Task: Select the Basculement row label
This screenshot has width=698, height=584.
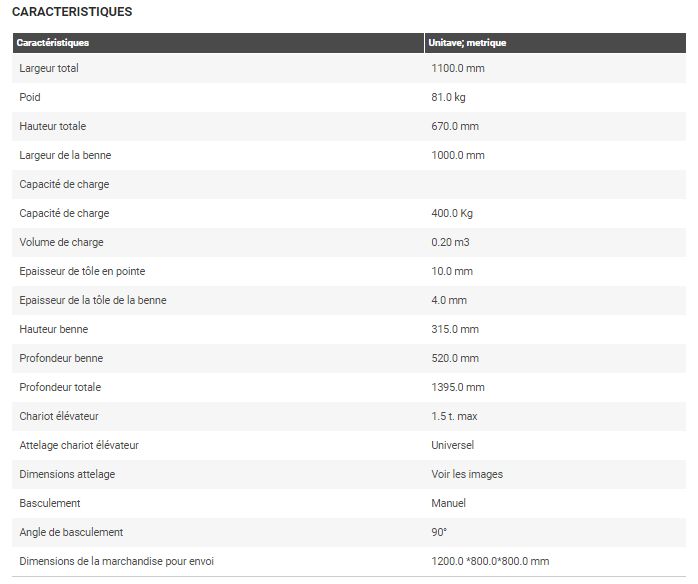Action: click(50, 504)
